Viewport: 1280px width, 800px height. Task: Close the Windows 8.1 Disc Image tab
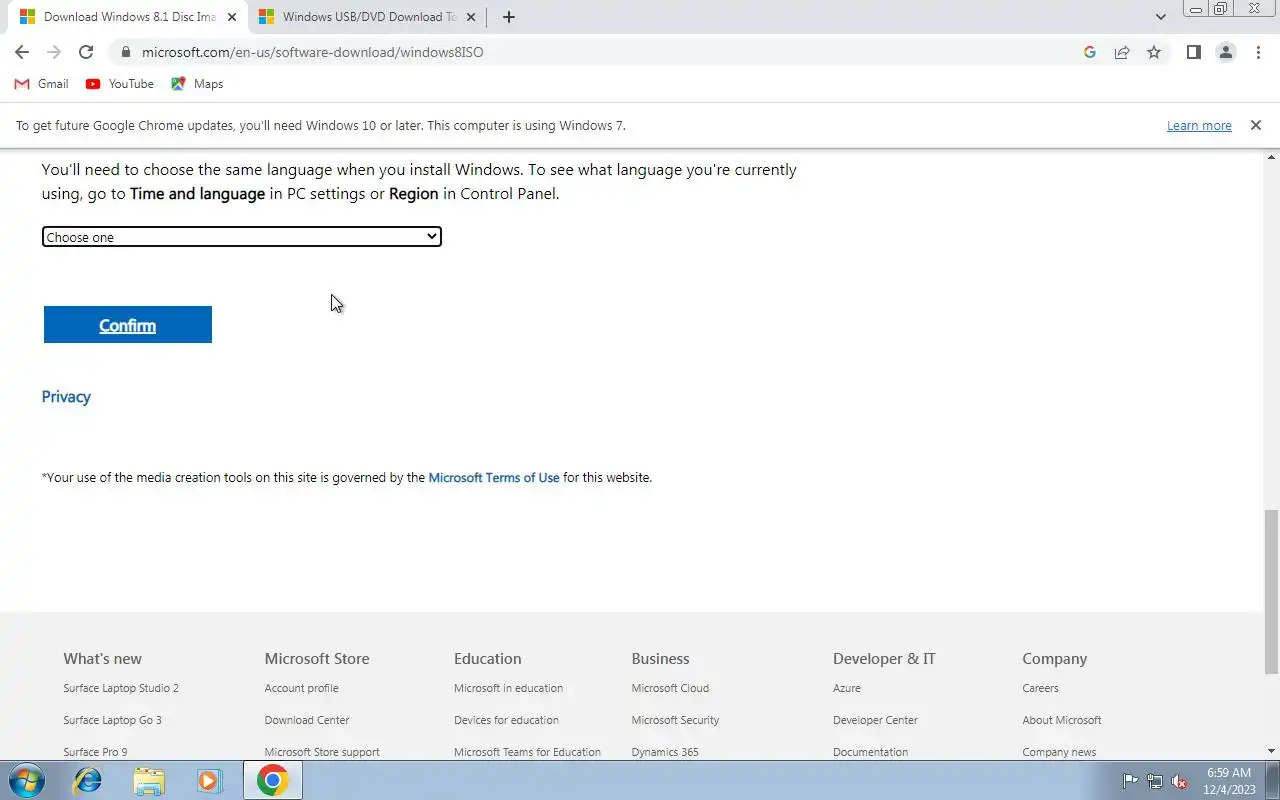232,17
